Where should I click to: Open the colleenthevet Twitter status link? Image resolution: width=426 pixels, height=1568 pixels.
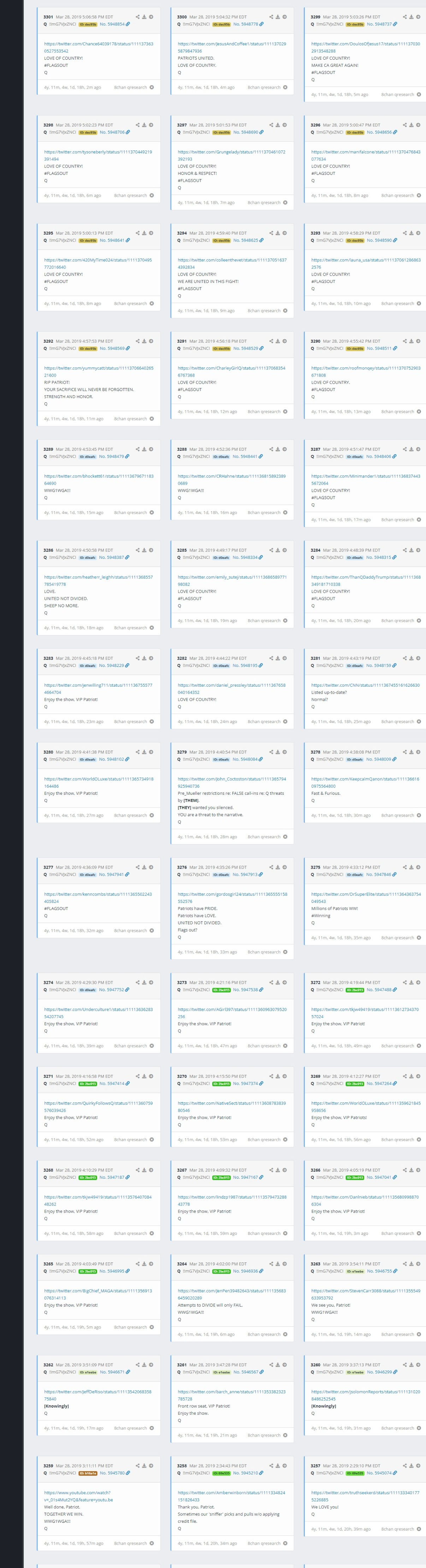tap(232, 264)
